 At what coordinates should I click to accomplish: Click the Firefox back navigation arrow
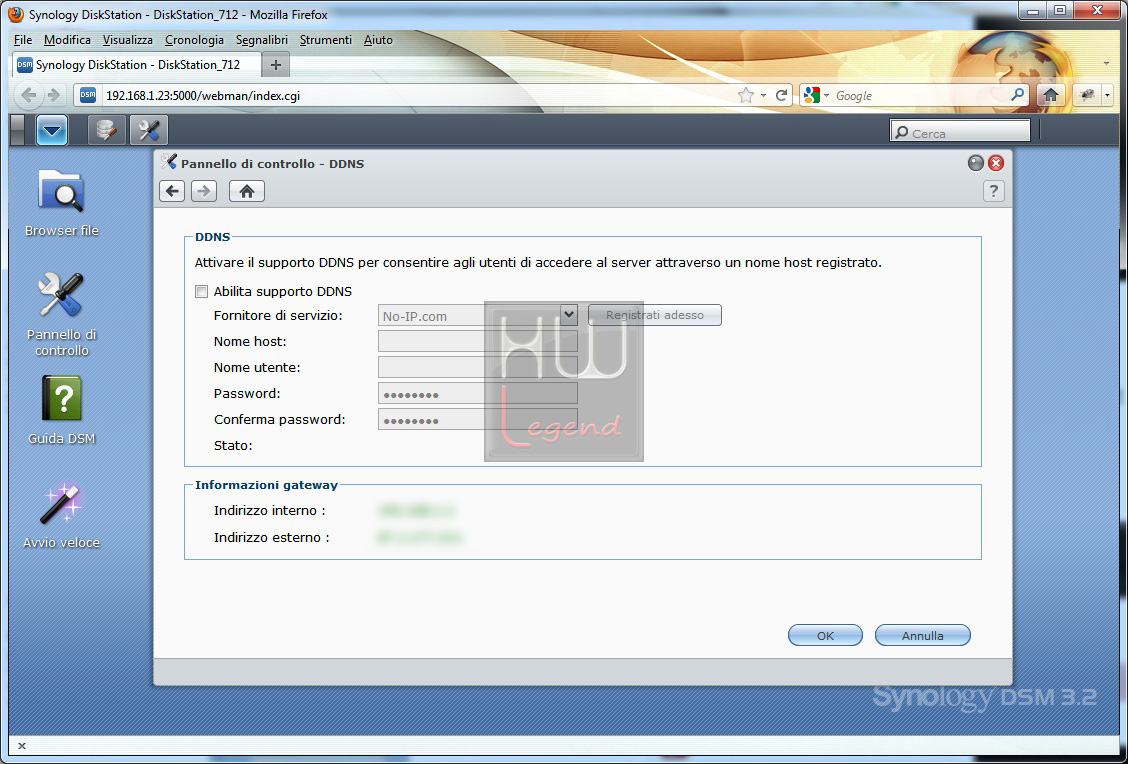[x=29, y=95]
